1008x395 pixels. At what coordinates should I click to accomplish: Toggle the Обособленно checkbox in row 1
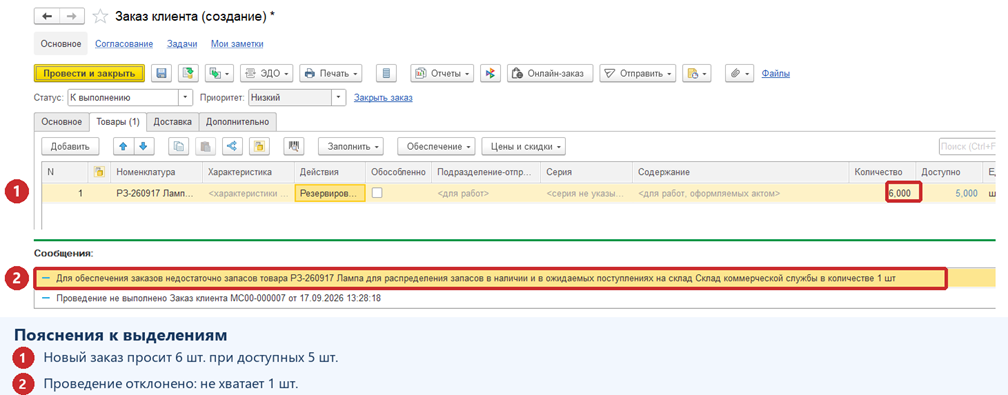point(377,192)
